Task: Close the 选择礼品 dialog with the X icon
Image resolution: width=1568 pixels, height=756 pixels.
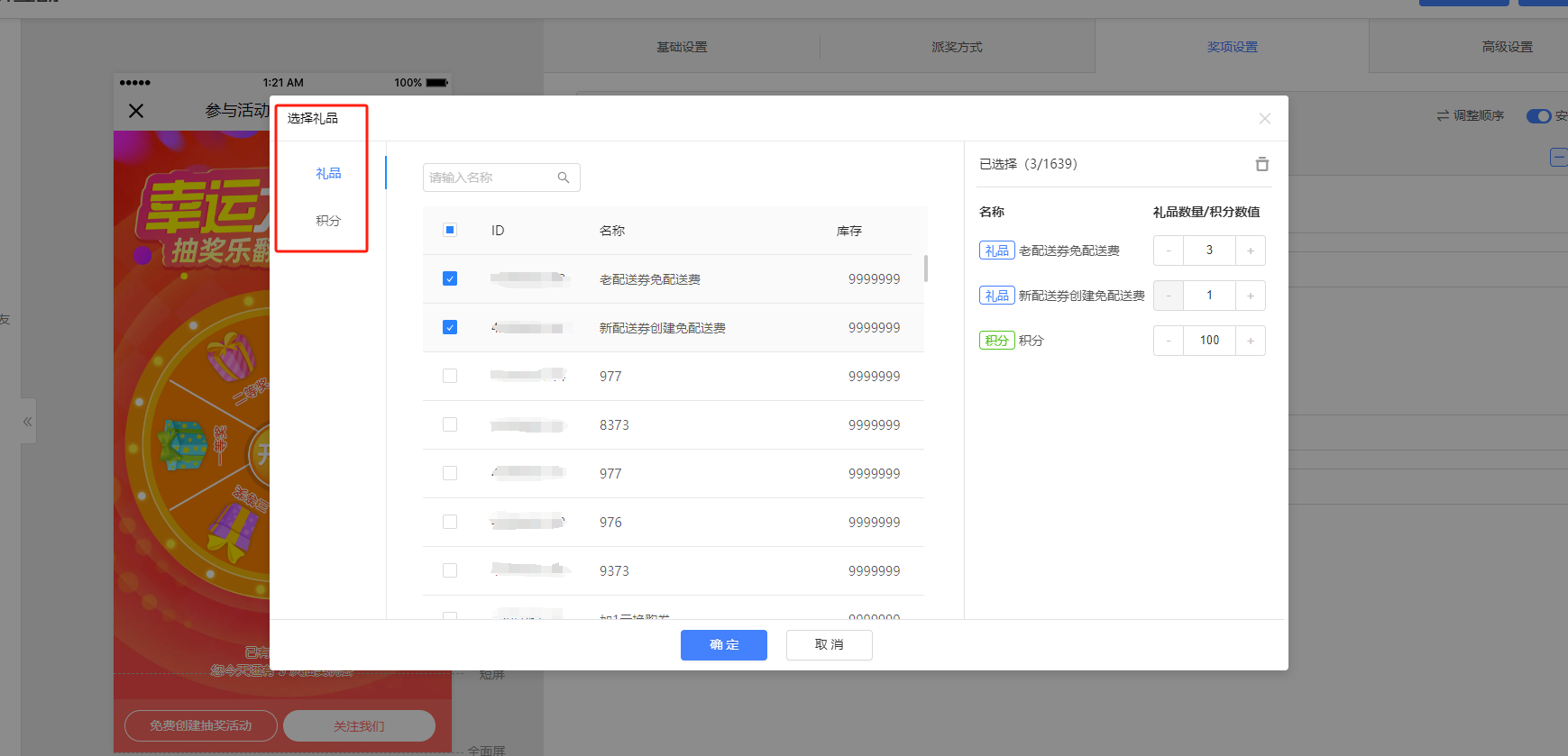Action: (1264, 119)
